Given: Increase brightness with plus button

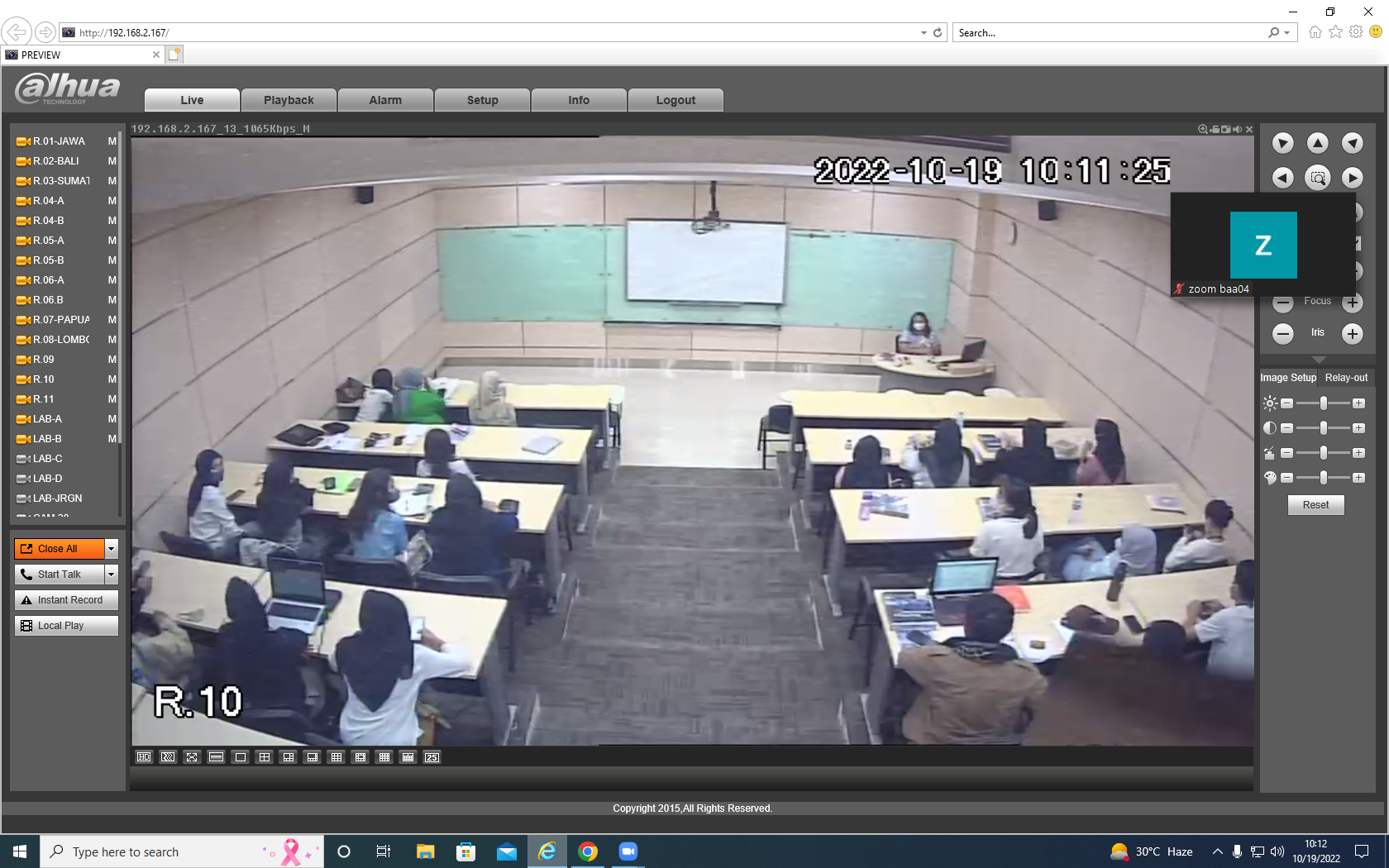Looking at the screenshot, I should pyautogui.click(x=1358, y=403).
